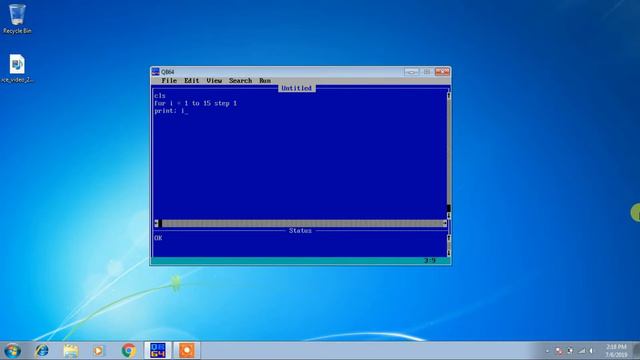
Task: Open the power tray icon
Action: tap(570, 351)
